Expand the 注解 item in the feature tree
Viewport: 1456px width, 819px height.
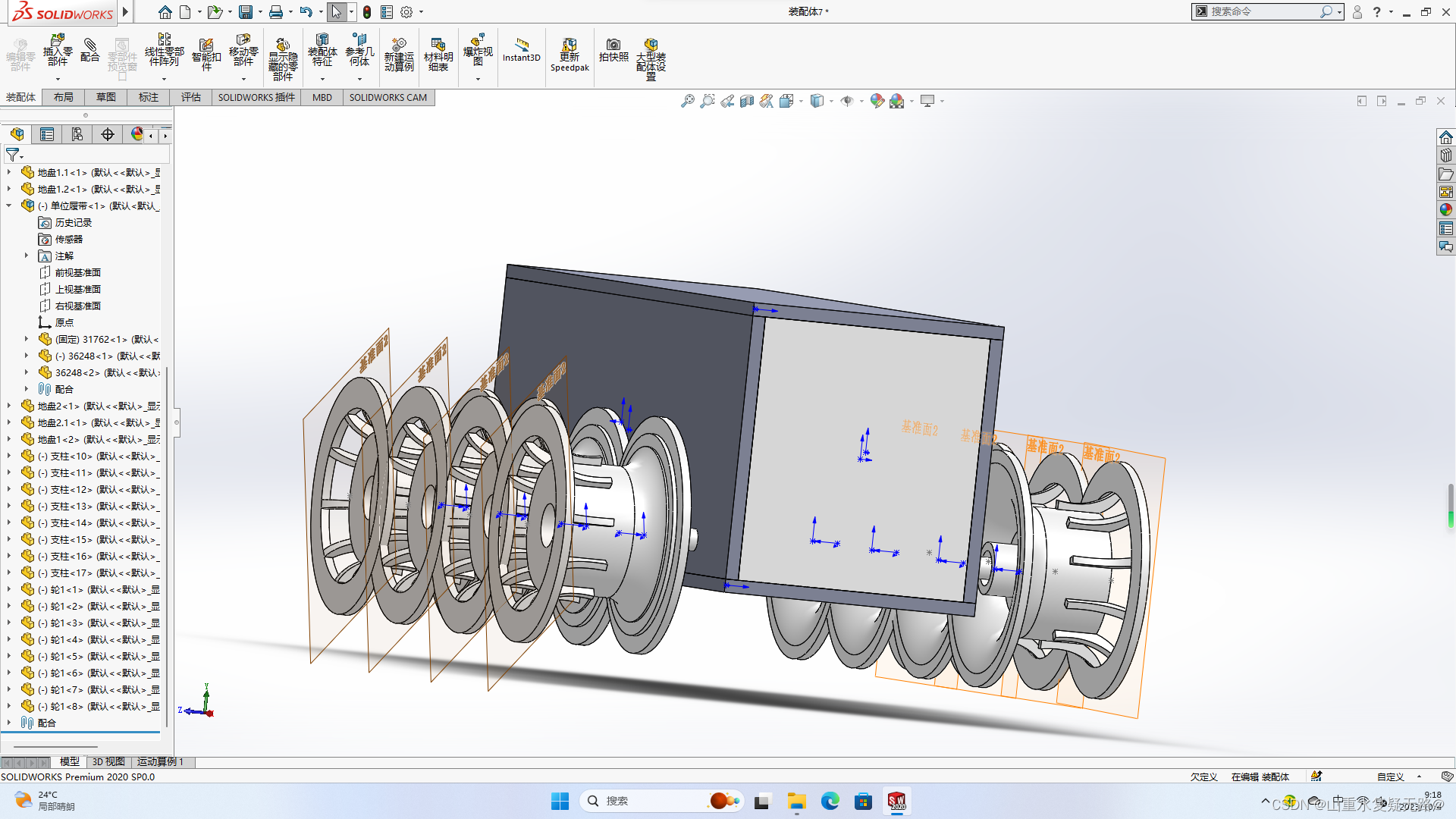click(x=27, y=256)
